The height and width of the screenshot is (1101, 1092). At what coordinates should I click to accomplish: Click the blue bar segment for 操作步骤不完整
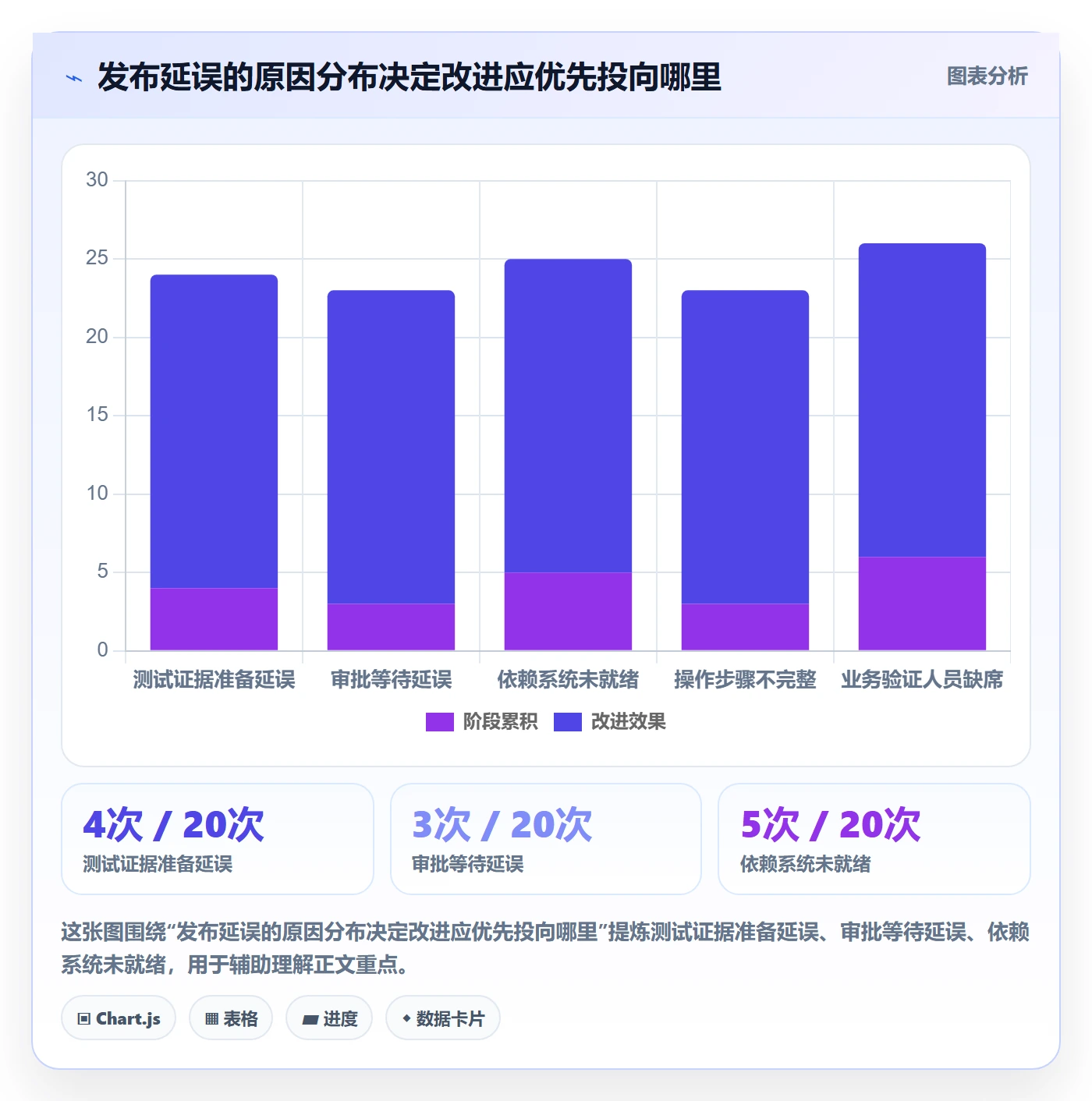point(745,447)
